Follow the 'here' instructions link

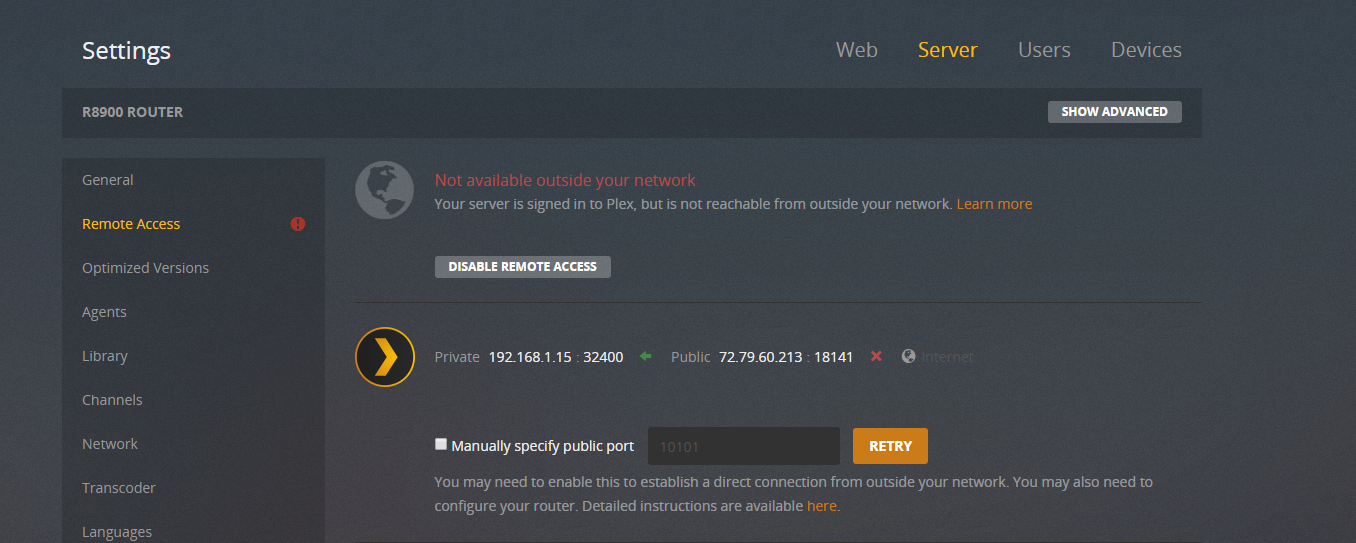(821, 506)
